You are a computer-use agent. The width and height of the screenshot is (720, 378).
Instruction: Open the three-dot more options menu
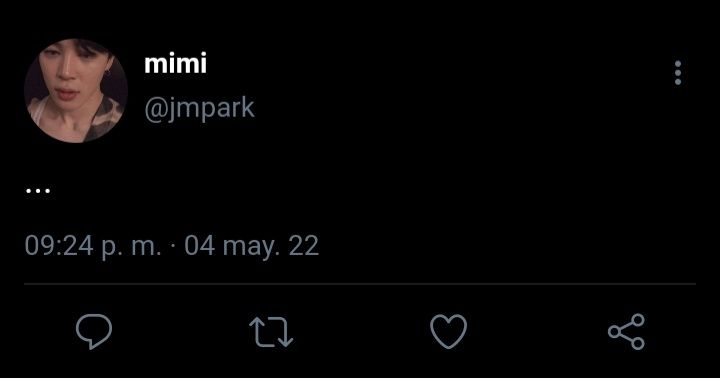[x=678, y=73]
